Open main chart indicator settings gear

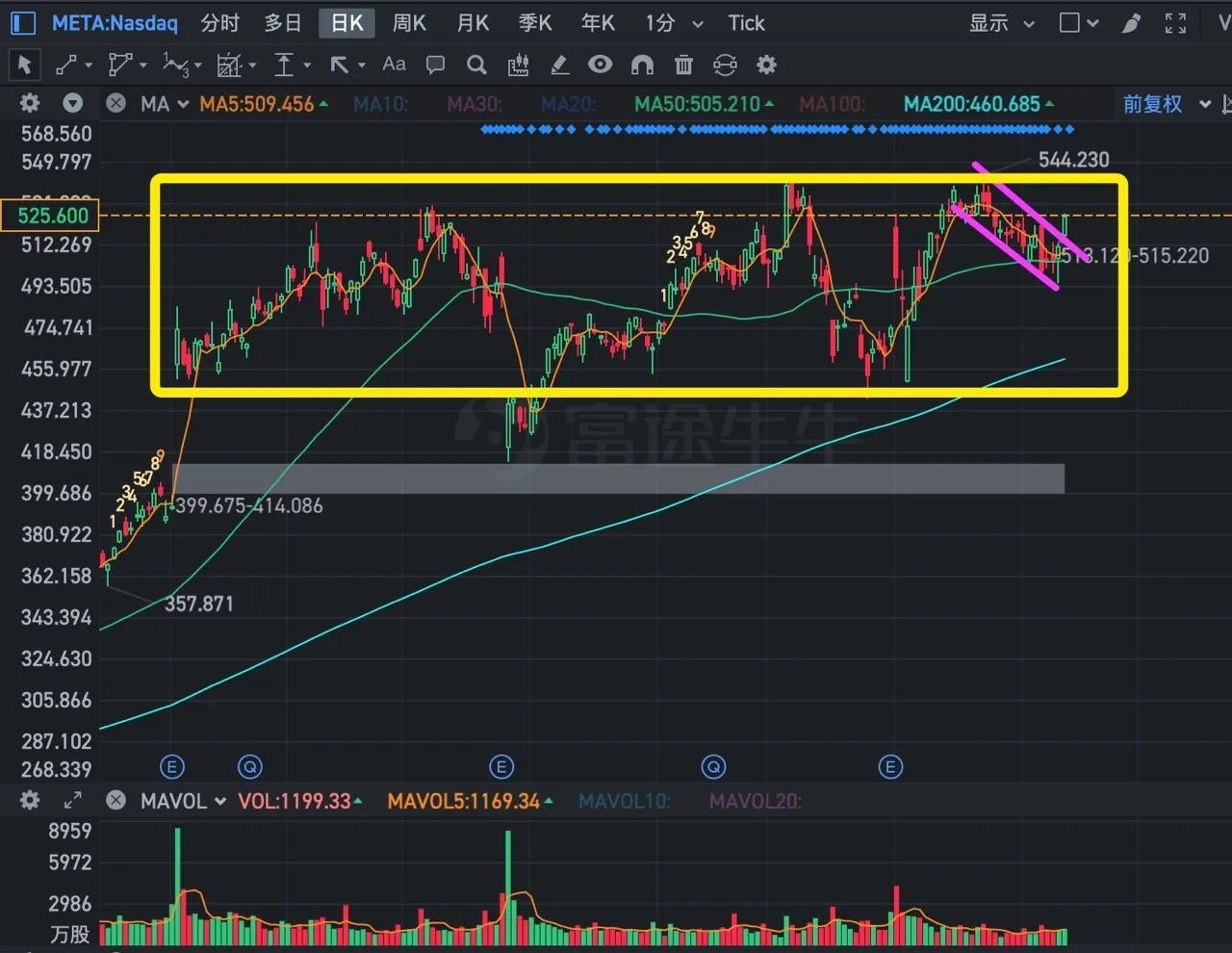click(x=30, y=103)
